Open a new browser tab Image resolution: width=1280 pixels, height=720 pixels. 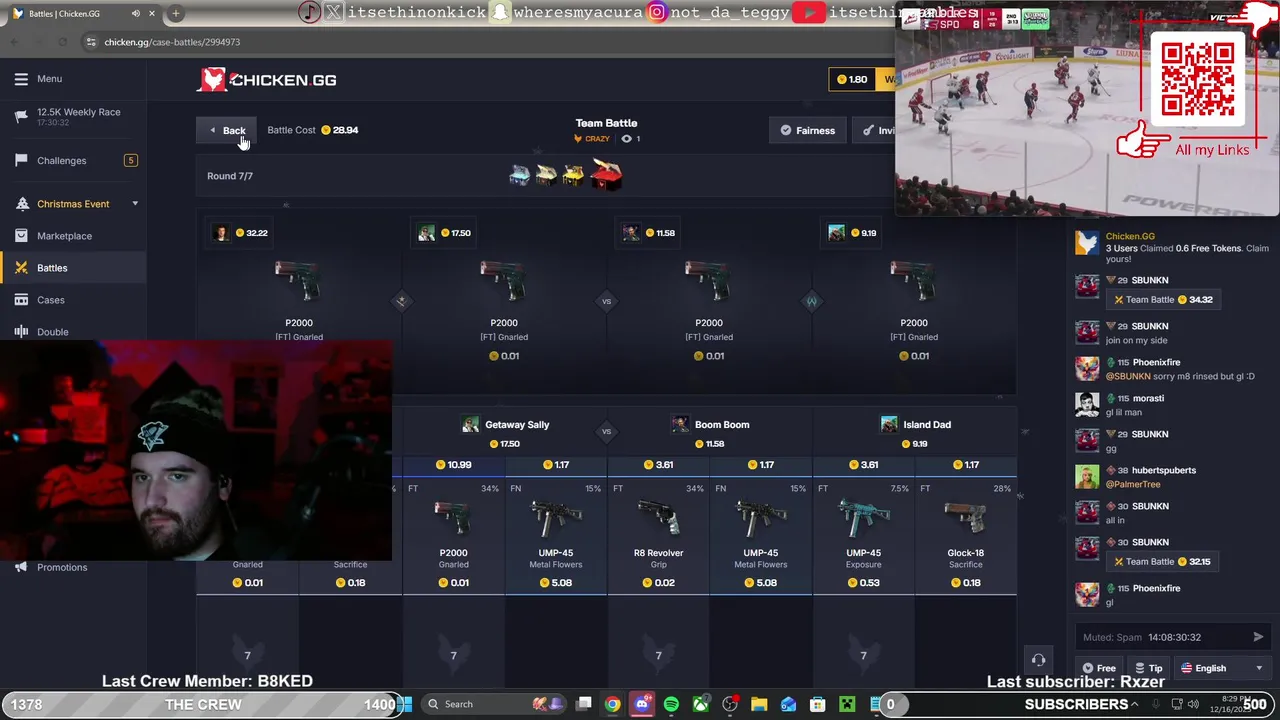coord(176,13)
